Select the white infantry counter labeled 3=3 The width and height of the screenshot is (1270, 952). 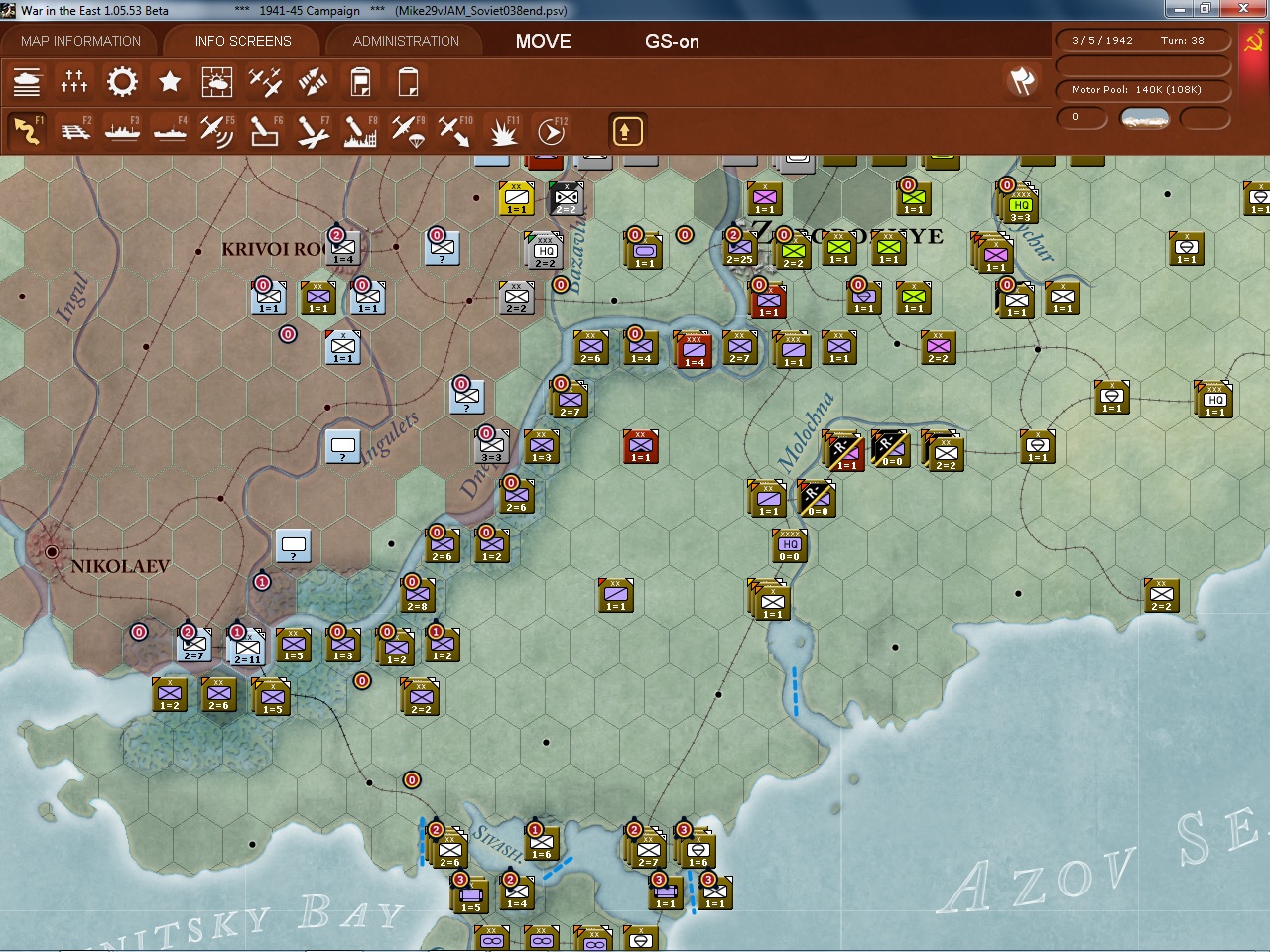492,445
